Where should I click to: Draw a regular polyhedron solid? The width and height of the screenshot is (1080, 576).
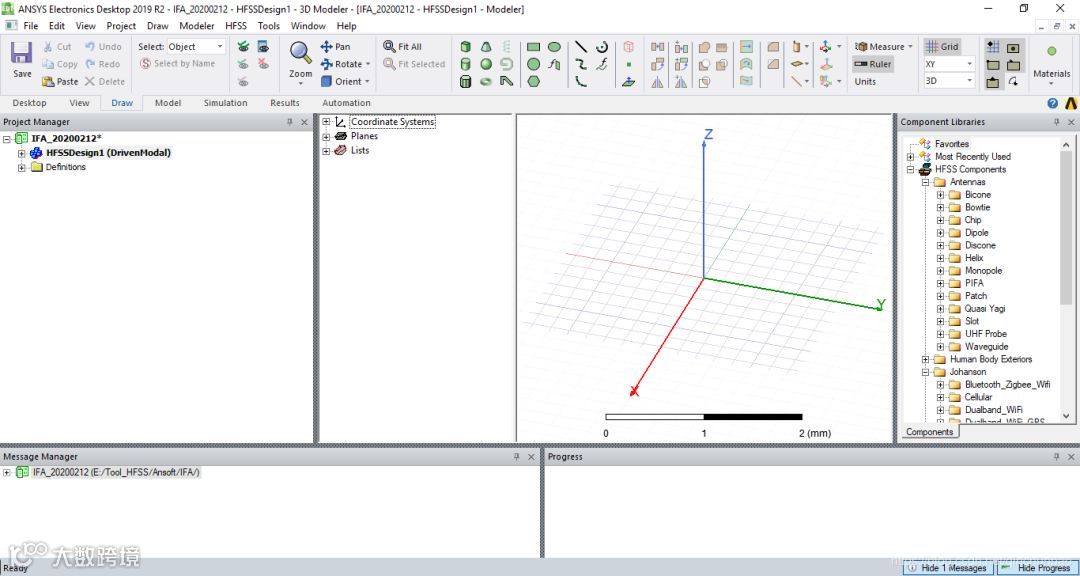(x=466, y=81)
